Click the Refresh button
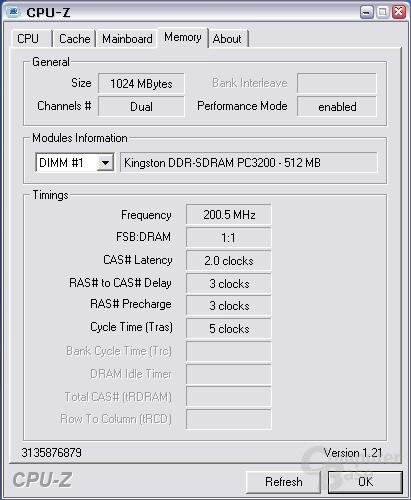411x500 pixels. pos(283,482)
